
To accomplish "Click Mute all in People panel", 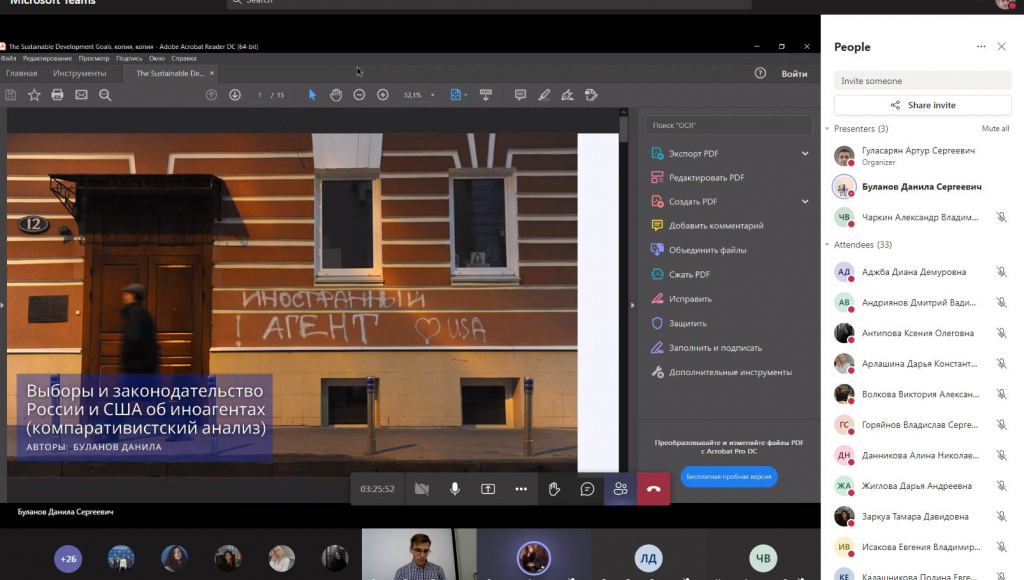I will pyautogui.click(x=995, y=129).
